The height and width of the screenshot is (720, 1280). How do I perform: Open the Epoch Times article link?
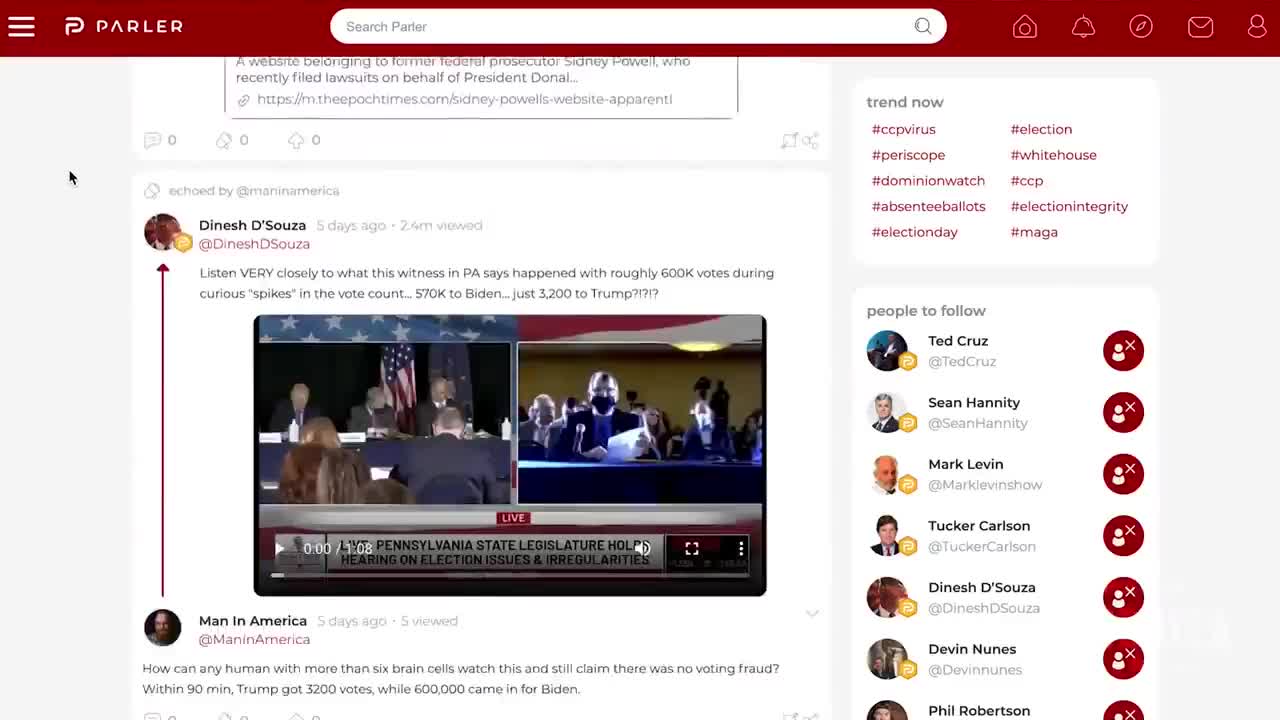point(464,99)
